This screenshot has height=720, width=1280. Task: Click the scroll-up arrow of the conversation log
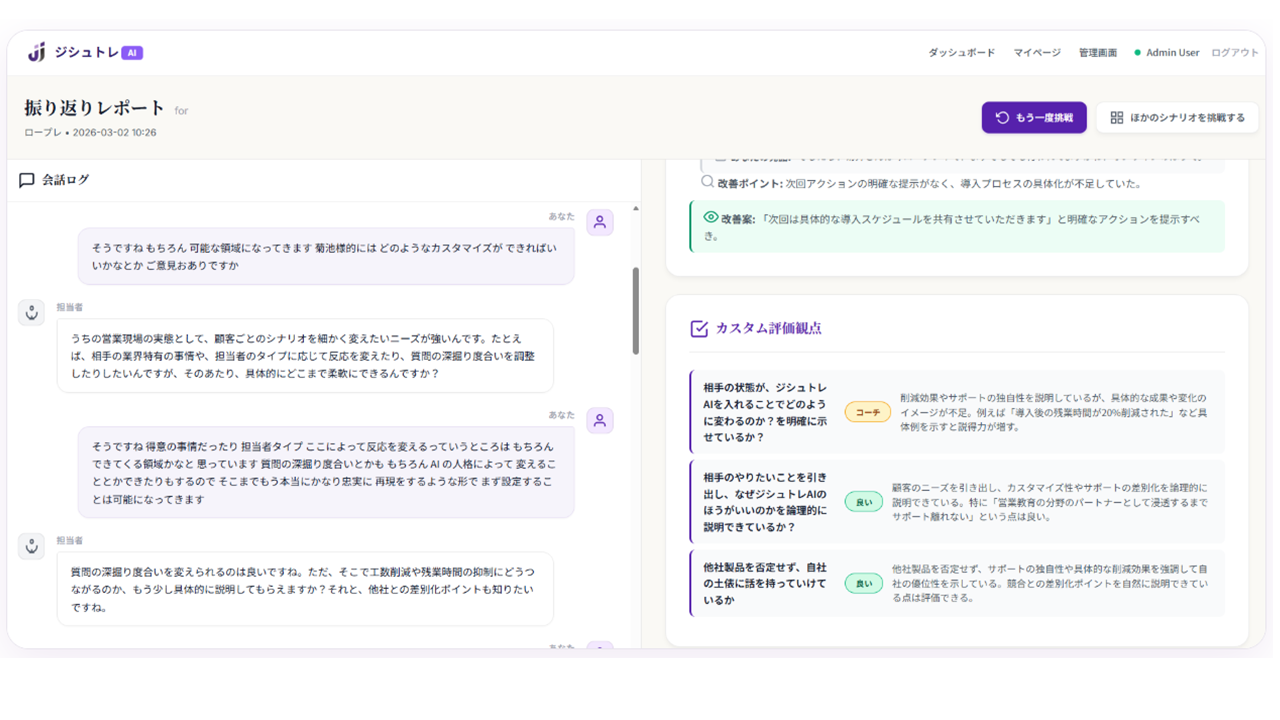(x=636, y=208)
